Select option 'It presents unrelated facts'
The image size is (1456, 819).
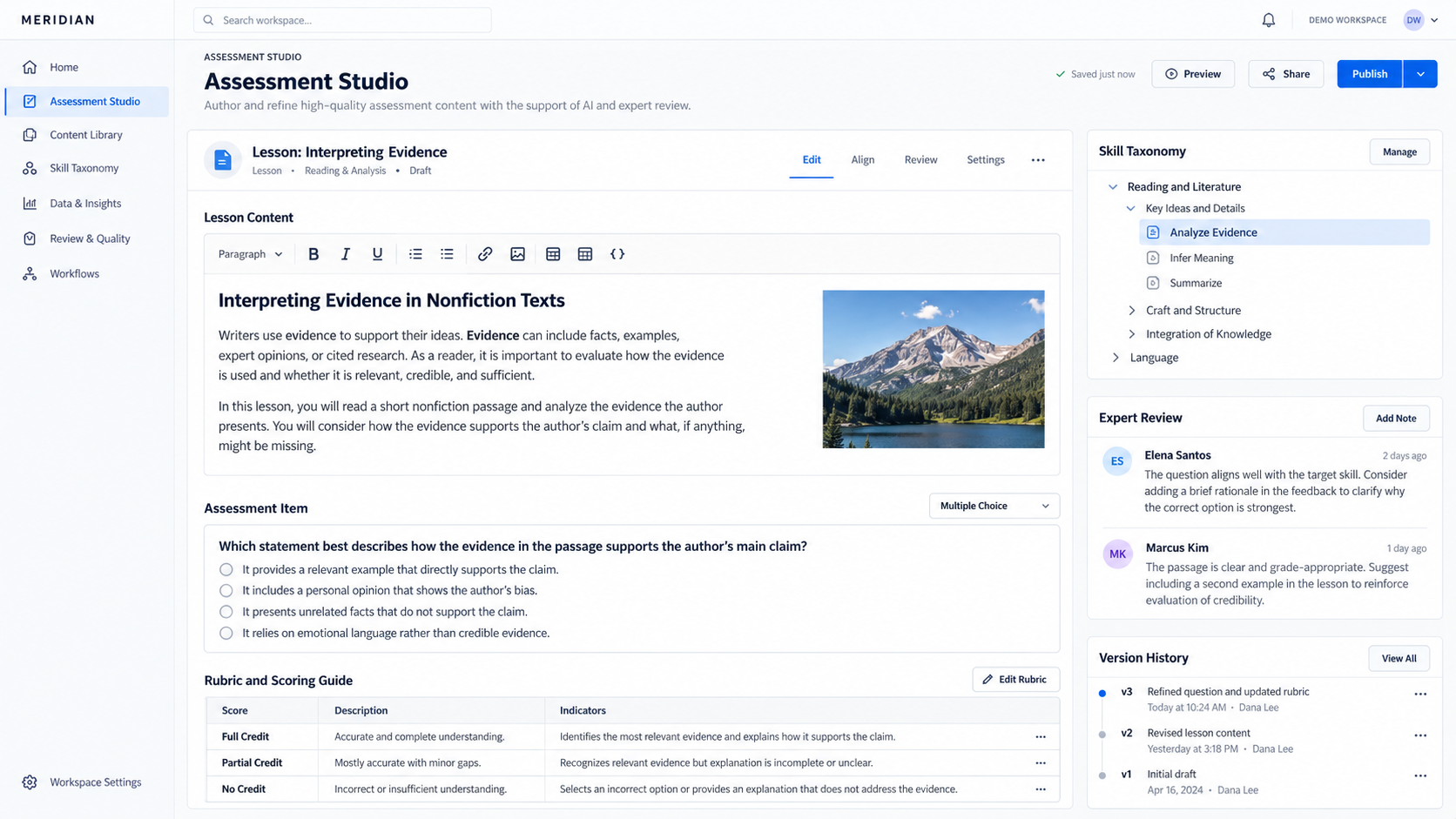click(226, 612)
